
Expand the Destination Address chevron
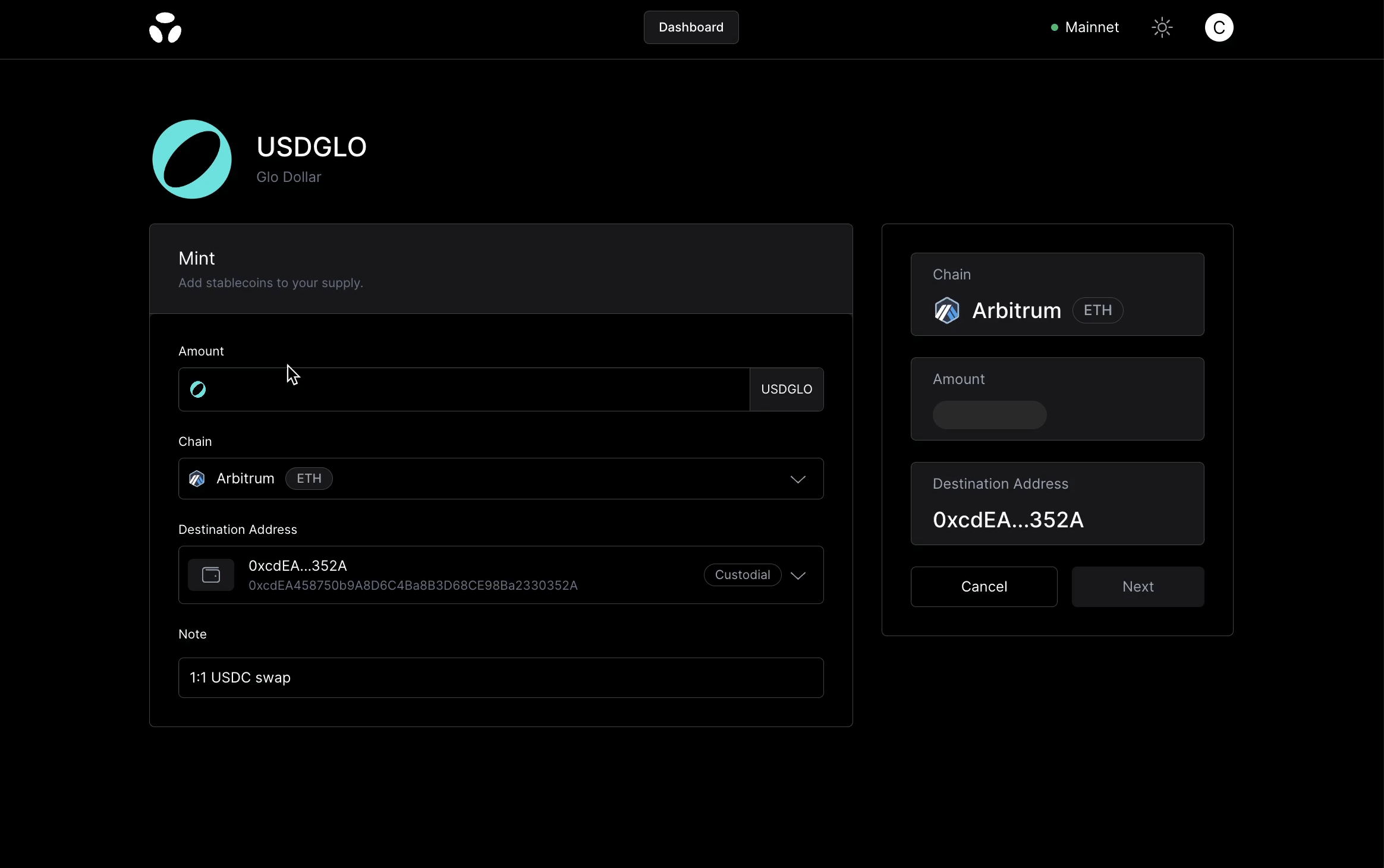[798, 575]
